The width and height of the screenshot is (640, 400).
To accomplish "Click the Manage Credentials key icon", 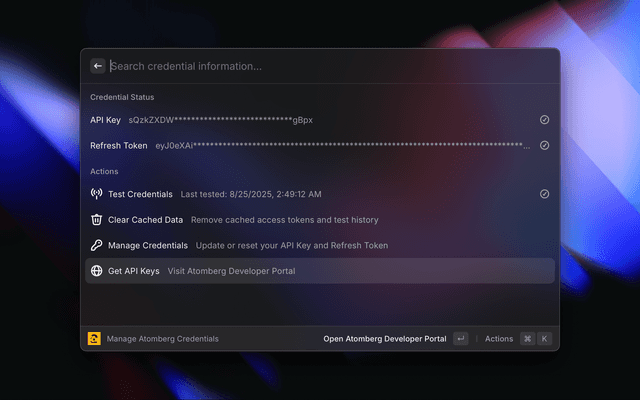I will [97, 245].
